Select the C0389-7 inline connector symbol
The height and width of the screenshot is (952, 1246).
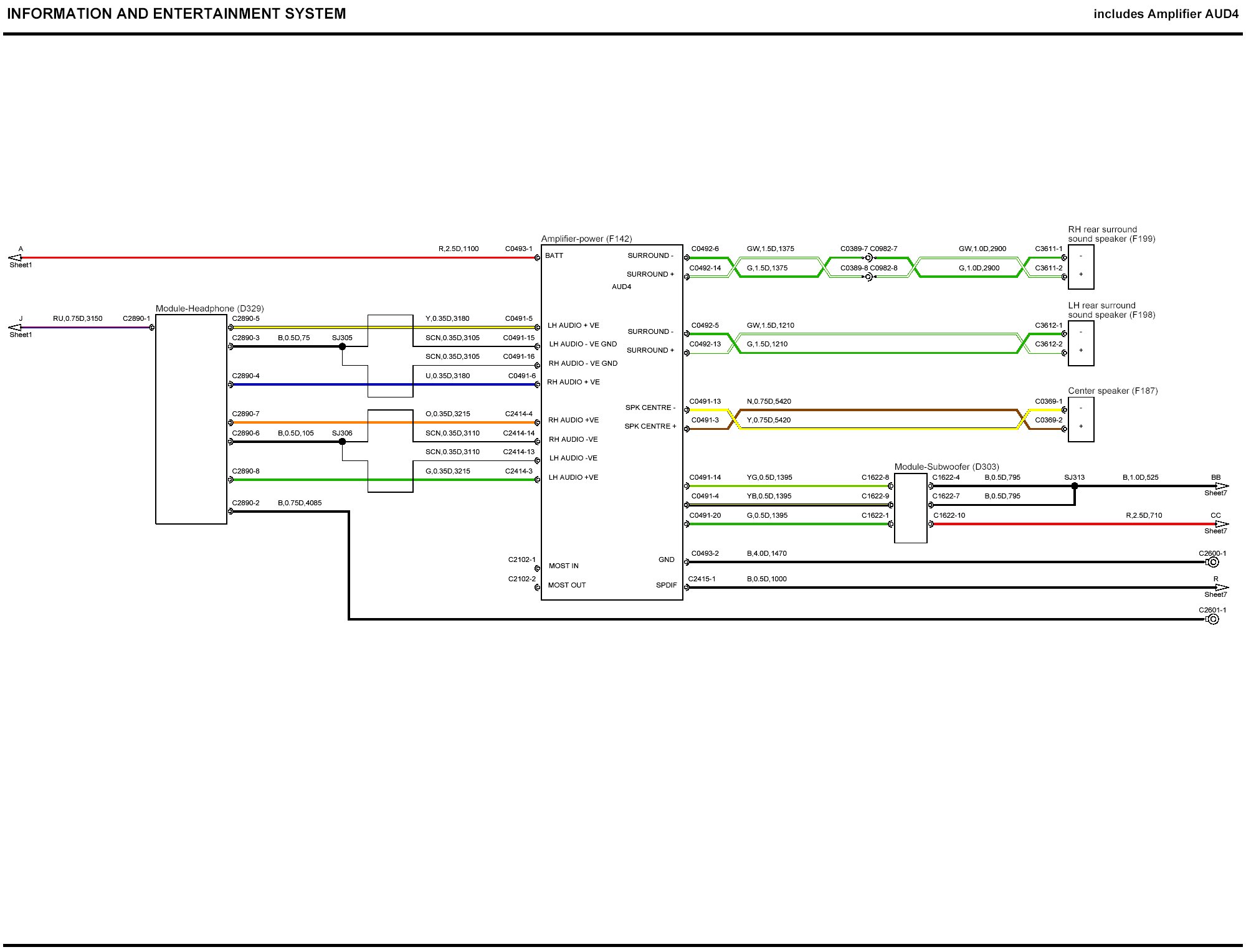click(x=868, y=257)
